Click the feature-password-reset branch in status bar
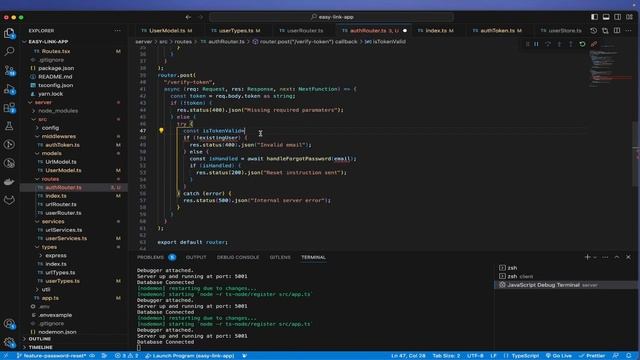640x360 pixels. pos(51,356)
